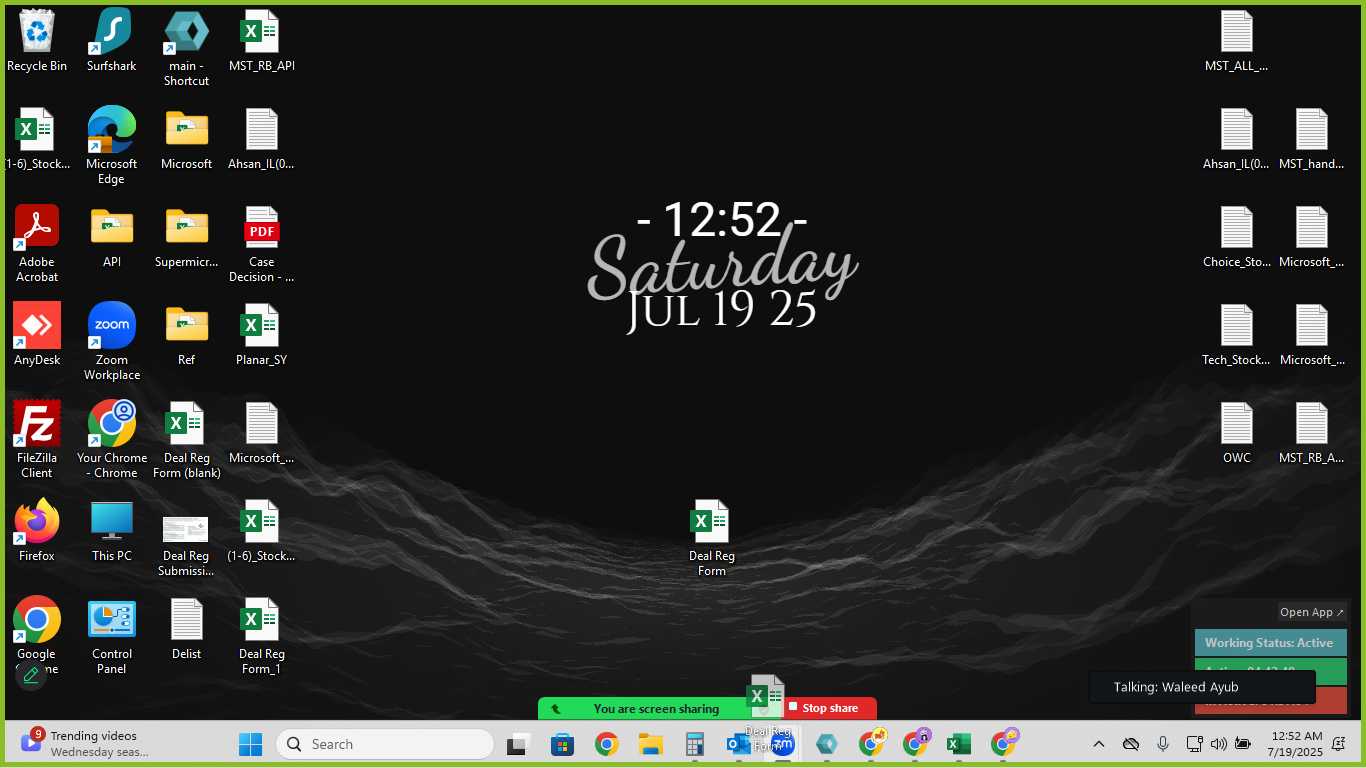Select the Deal Reg Form (blank) file

pos(186,440)
